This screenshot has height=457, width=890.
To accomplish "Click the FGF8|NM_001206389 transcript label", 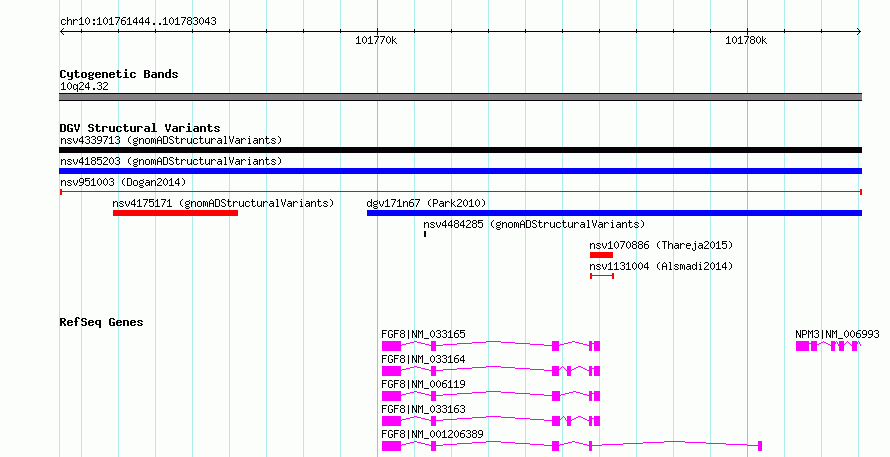I will (x=433, y=434).
